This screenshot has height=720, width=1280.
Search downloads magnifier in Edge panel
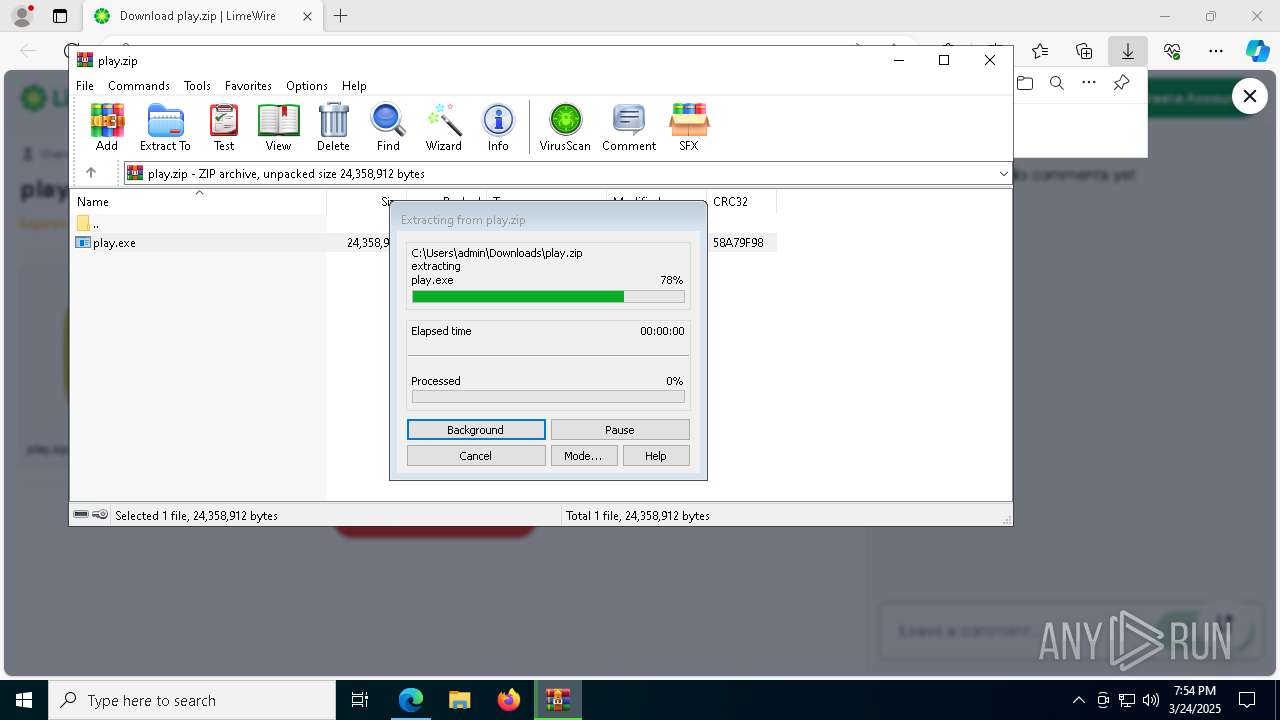pos(1057,83)
